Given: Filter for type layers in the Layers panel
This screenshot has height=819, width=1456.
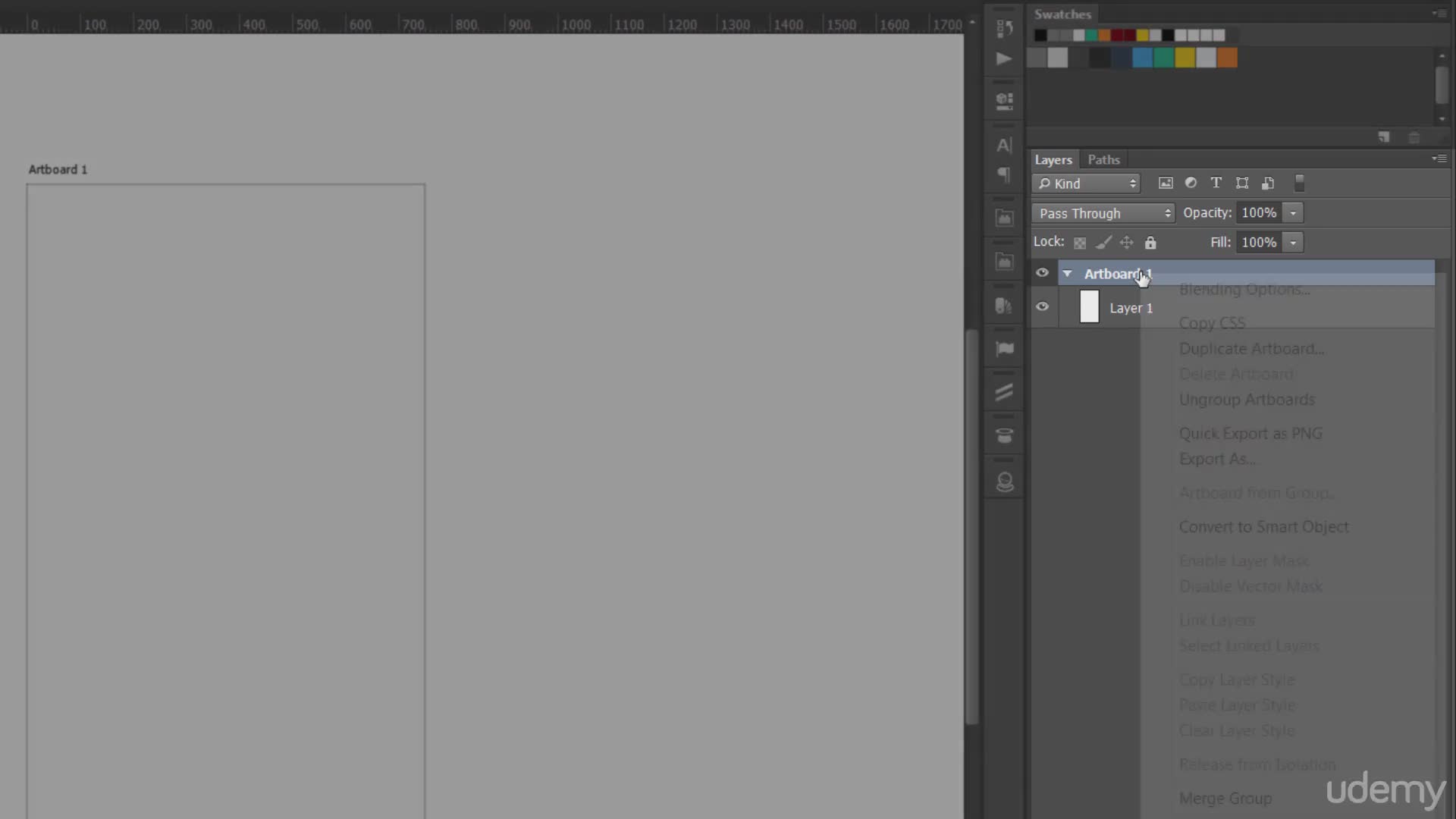Looking at the screenshot, I should tap(1216, 183).
